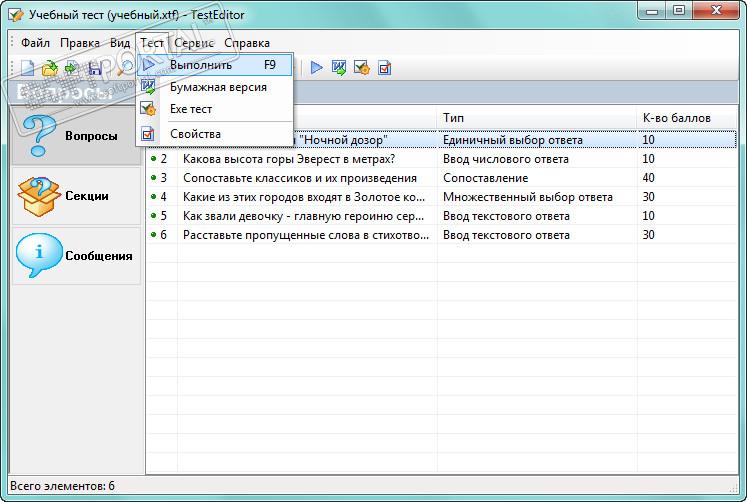Click status bar text "Всего элементов: 6"
Screen dimensions: 747x502
[62, 486]
